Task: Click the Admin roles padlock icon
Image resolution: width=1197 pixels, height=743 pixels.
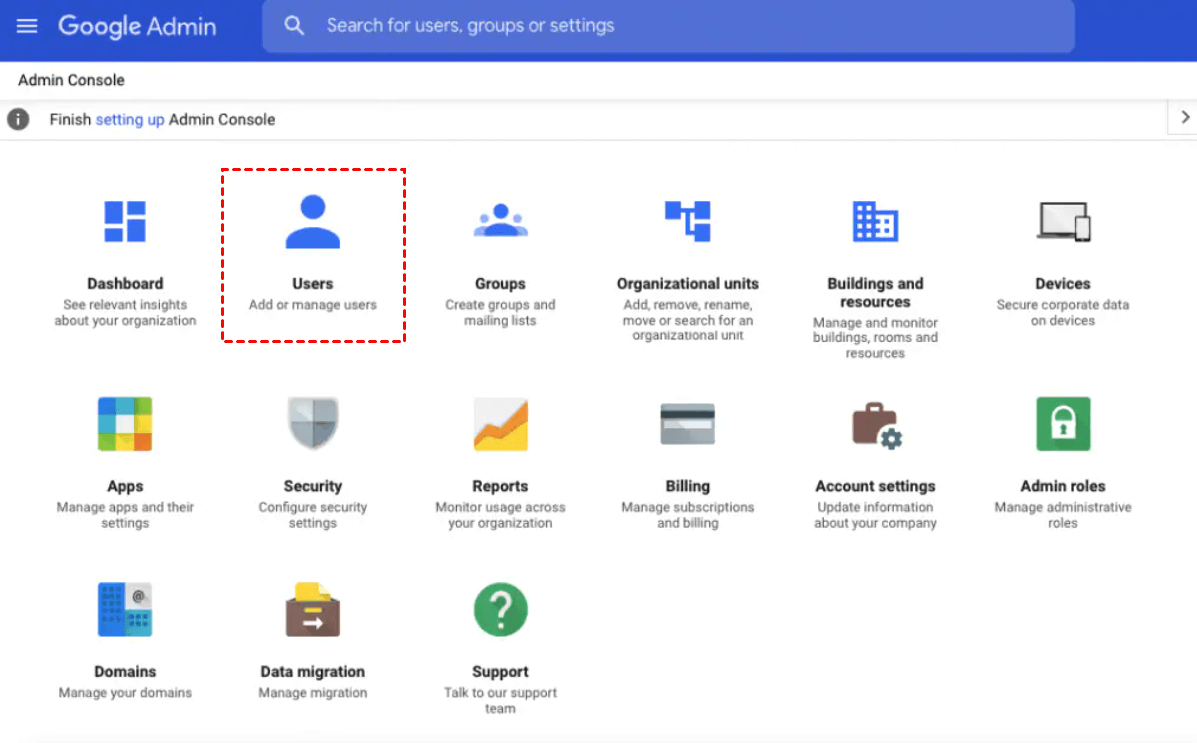Action: 1063,424
